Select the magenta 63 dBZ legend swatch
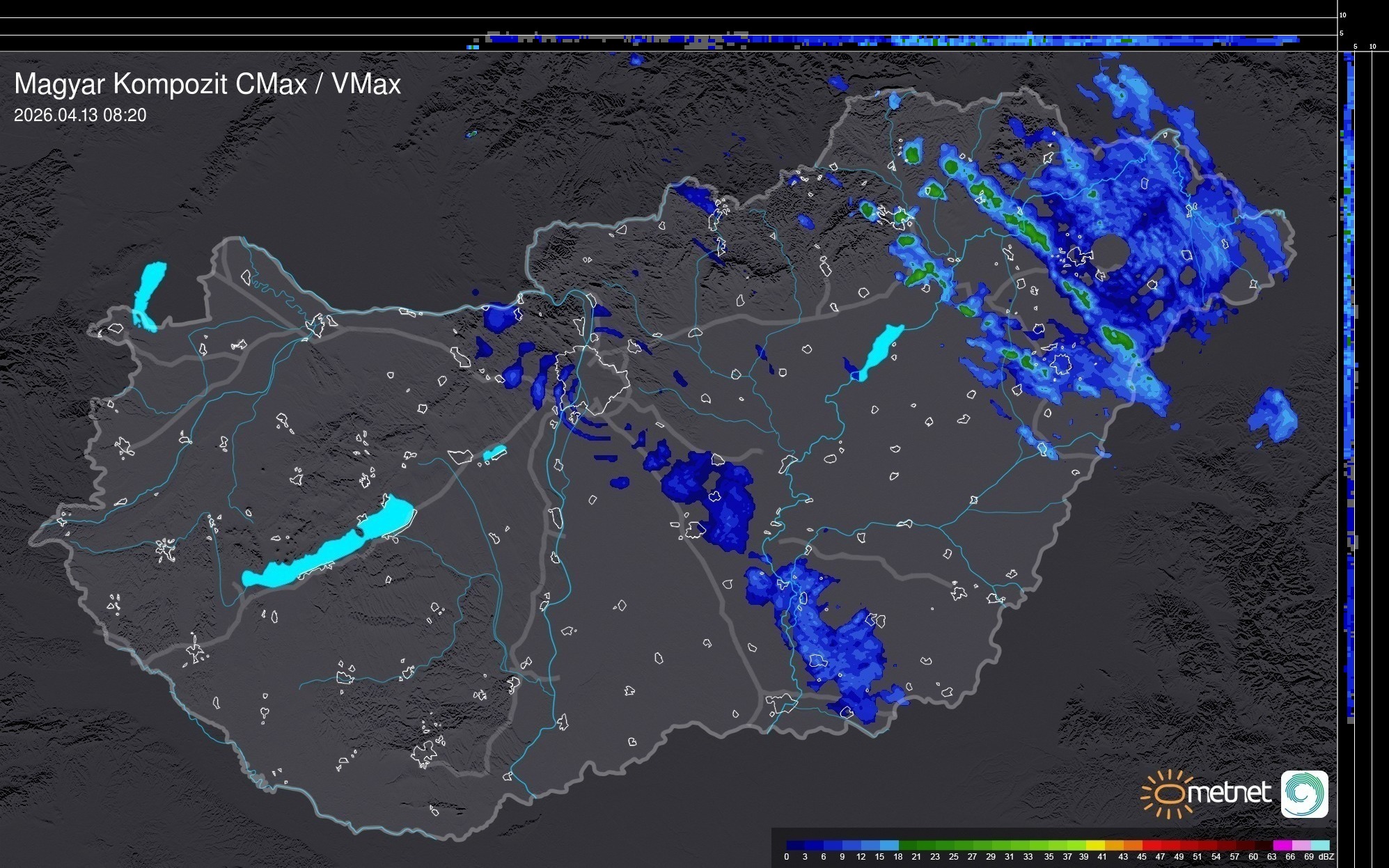The width and height of the screenshot is (1389, 868). (1282, 845)
